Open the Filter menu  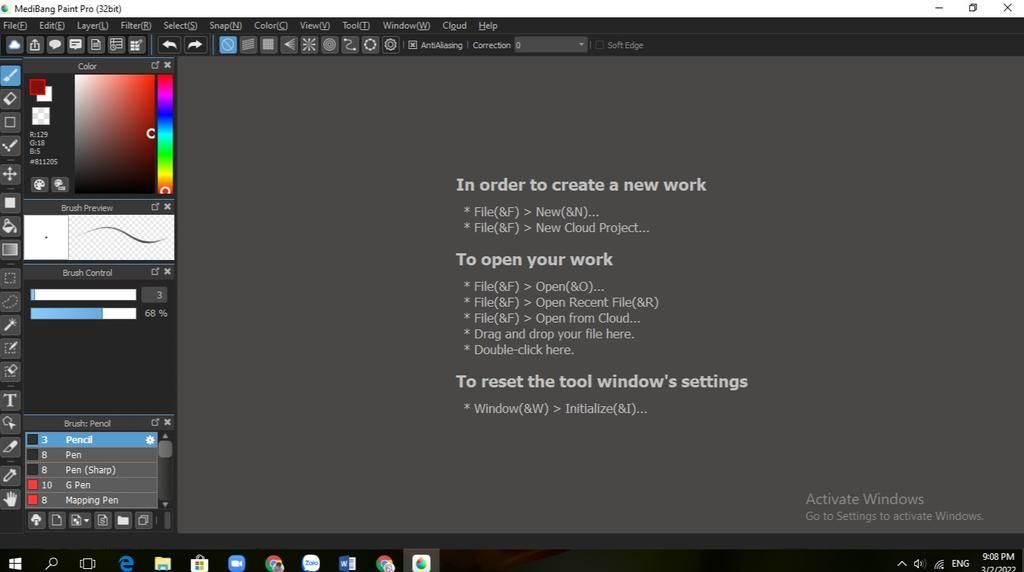(x=136, y=25)
